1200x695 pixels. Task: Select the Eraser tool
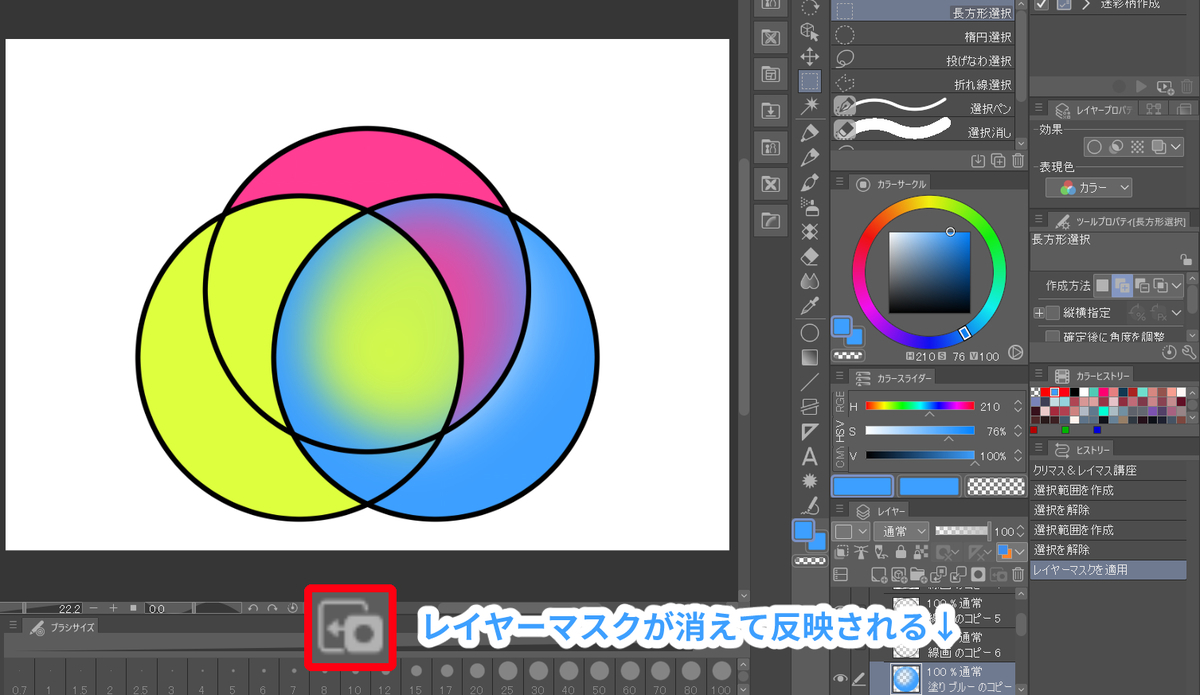pos(810,259)
